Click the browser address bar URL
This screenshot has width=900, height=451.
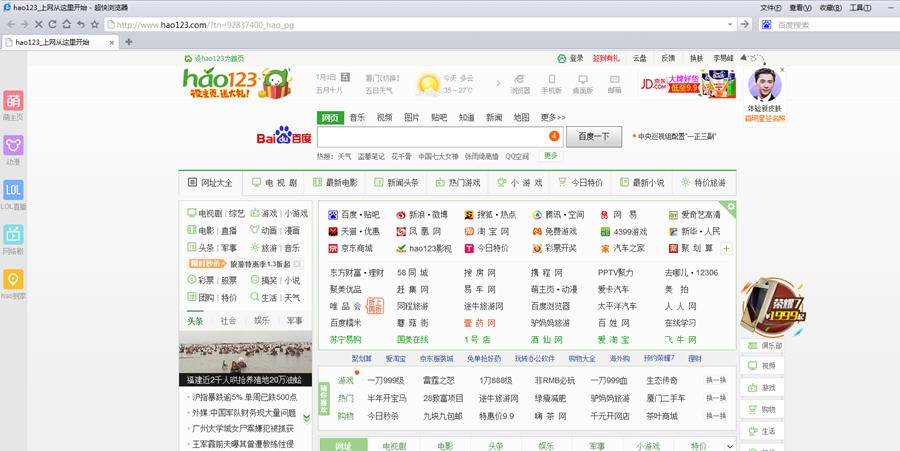click(205, 25)
